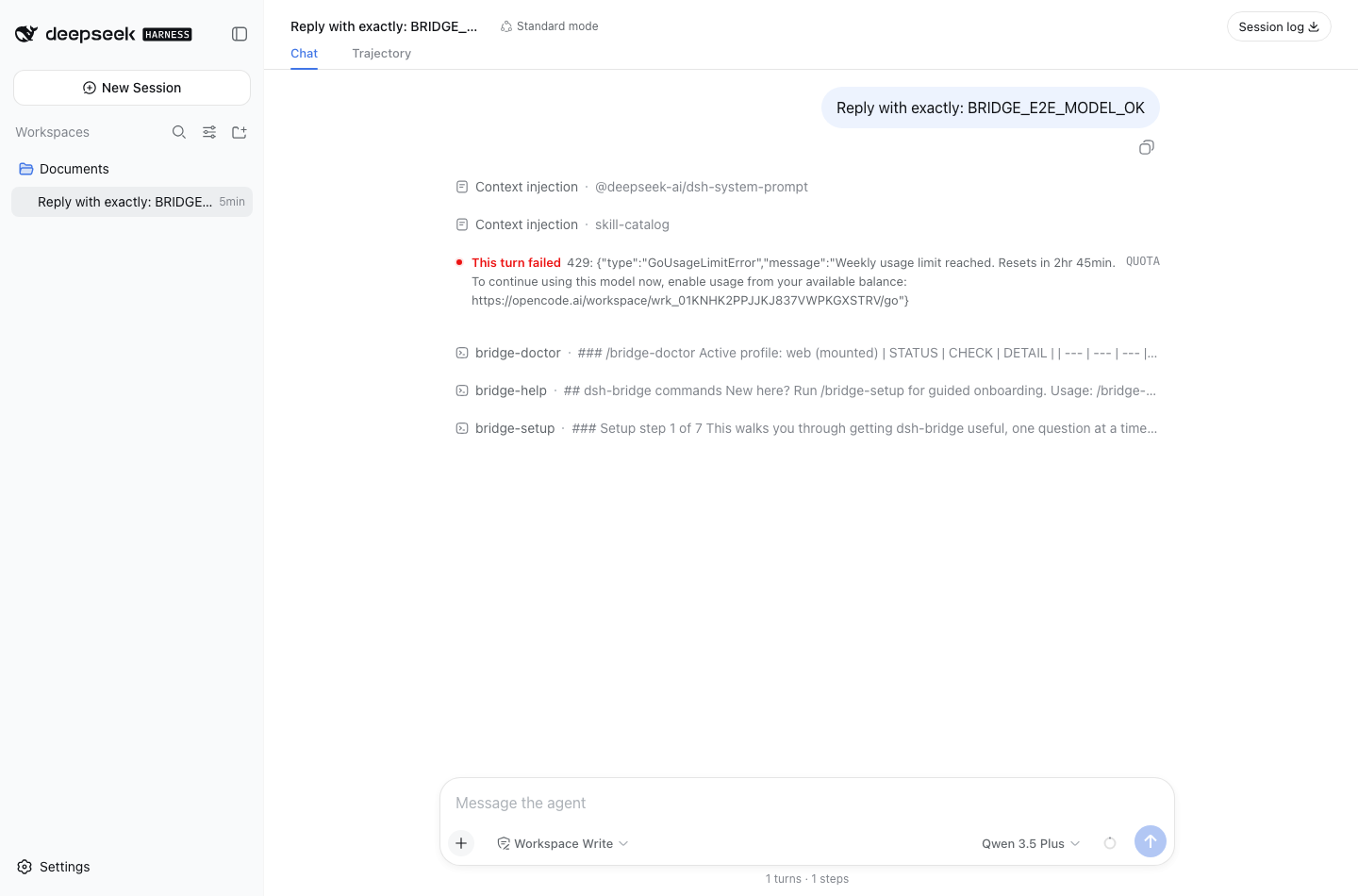Click the Standard mode indicator
The width and height of the screenshot is (1358, 896).
pos(550,26)
